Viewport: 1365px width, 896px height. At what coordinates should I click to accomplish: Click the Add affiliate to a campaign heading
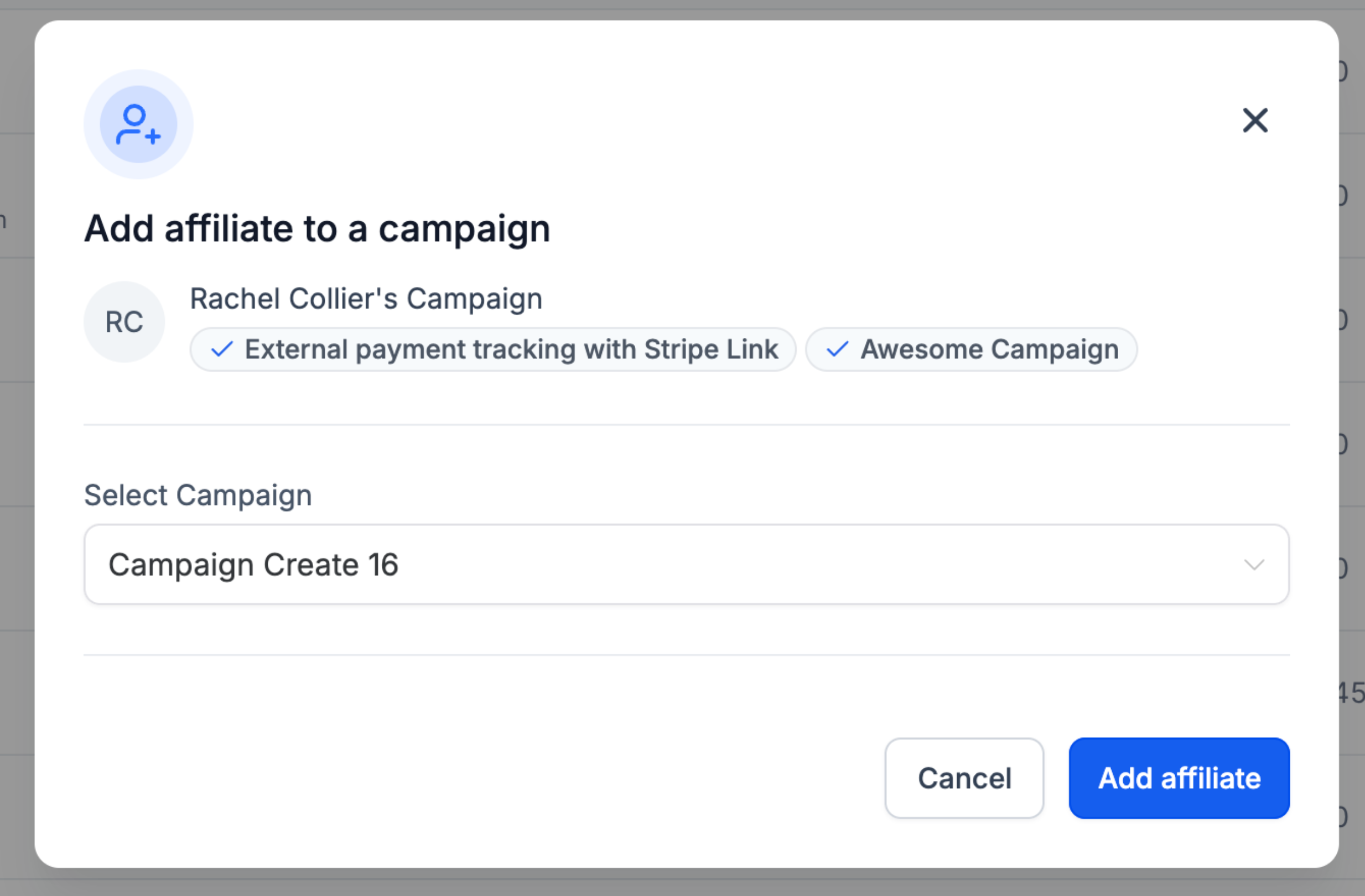pyautogui.click(x=317, y=229)
